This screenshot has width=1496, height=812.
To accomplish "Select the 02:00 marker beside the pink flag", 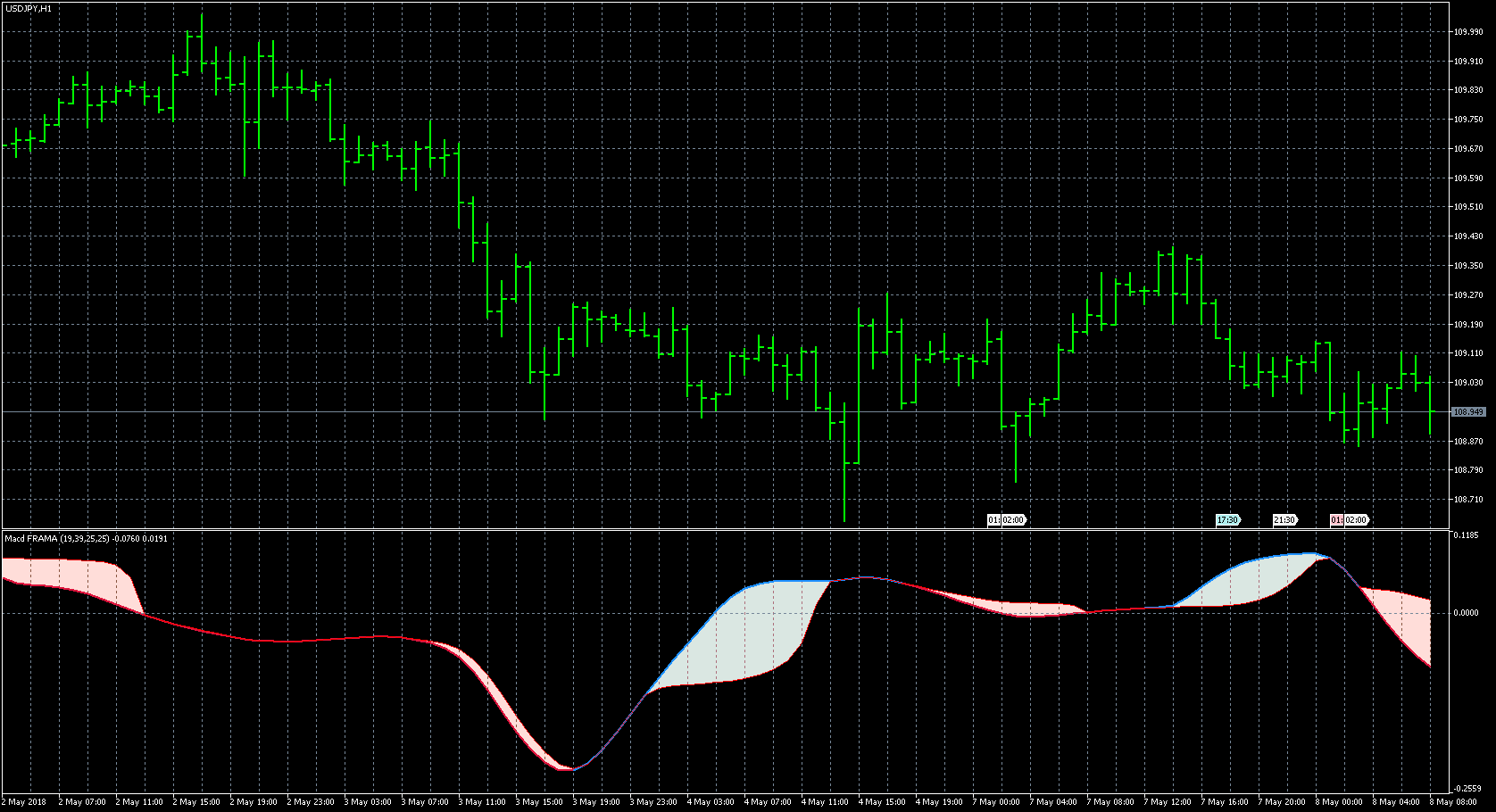I will click(1356, 519).
